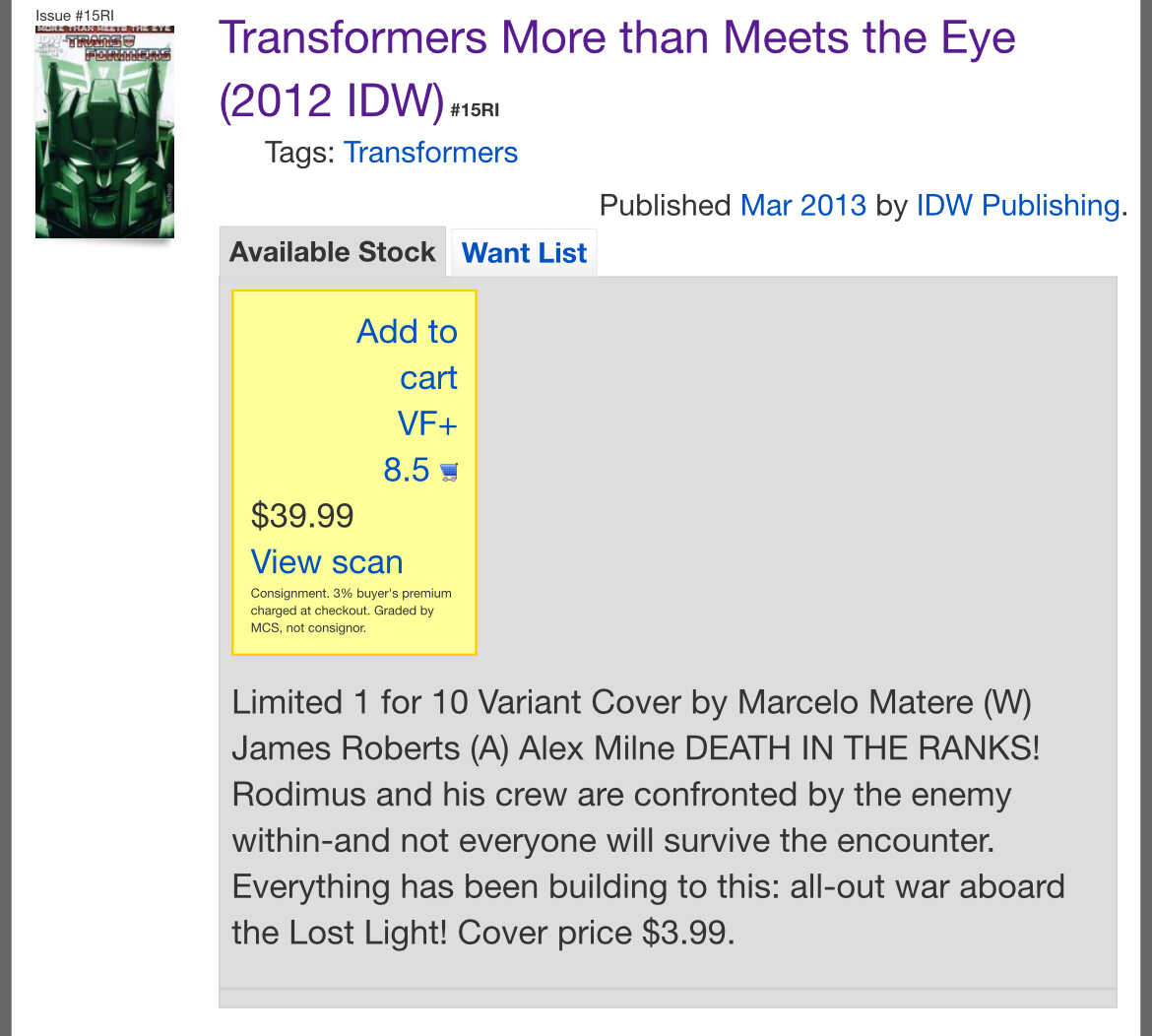The image size is (1152, 1036).
Task: Open the View scan link
Action: (x=327, y=562)
